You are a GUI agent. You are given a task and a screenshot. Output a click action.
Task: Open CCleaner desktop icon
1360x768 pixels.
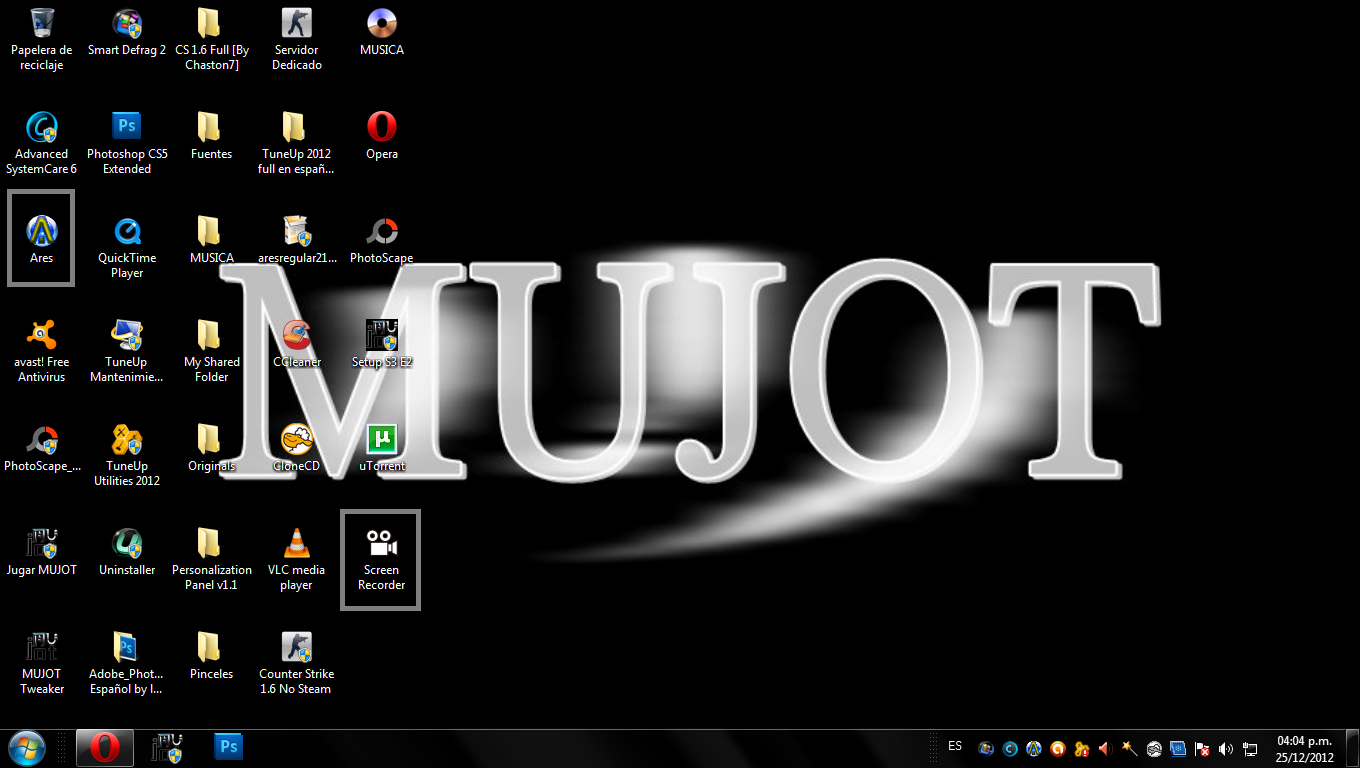tap(296, 336)
